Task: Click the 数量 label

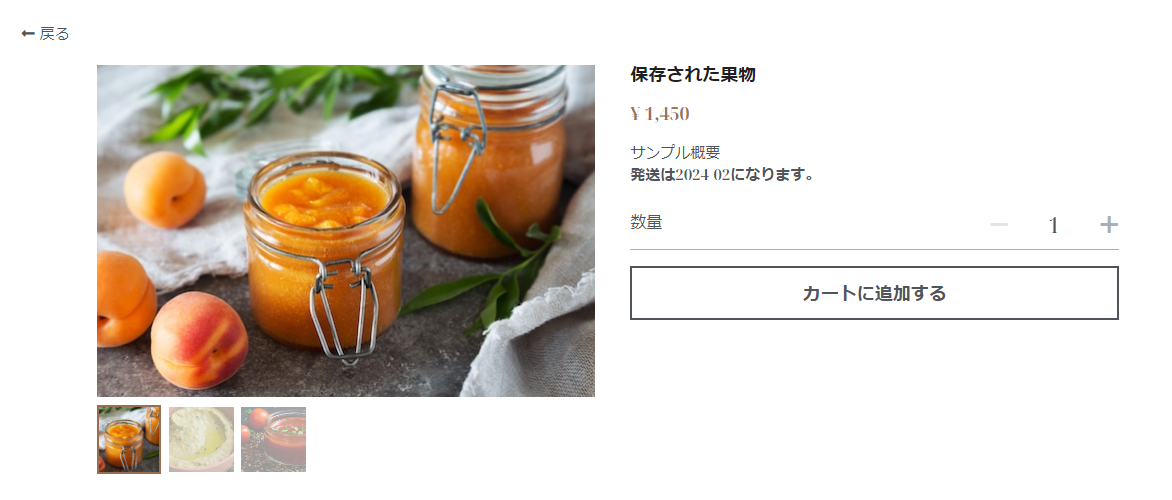Action: click(x=646, y=222)
